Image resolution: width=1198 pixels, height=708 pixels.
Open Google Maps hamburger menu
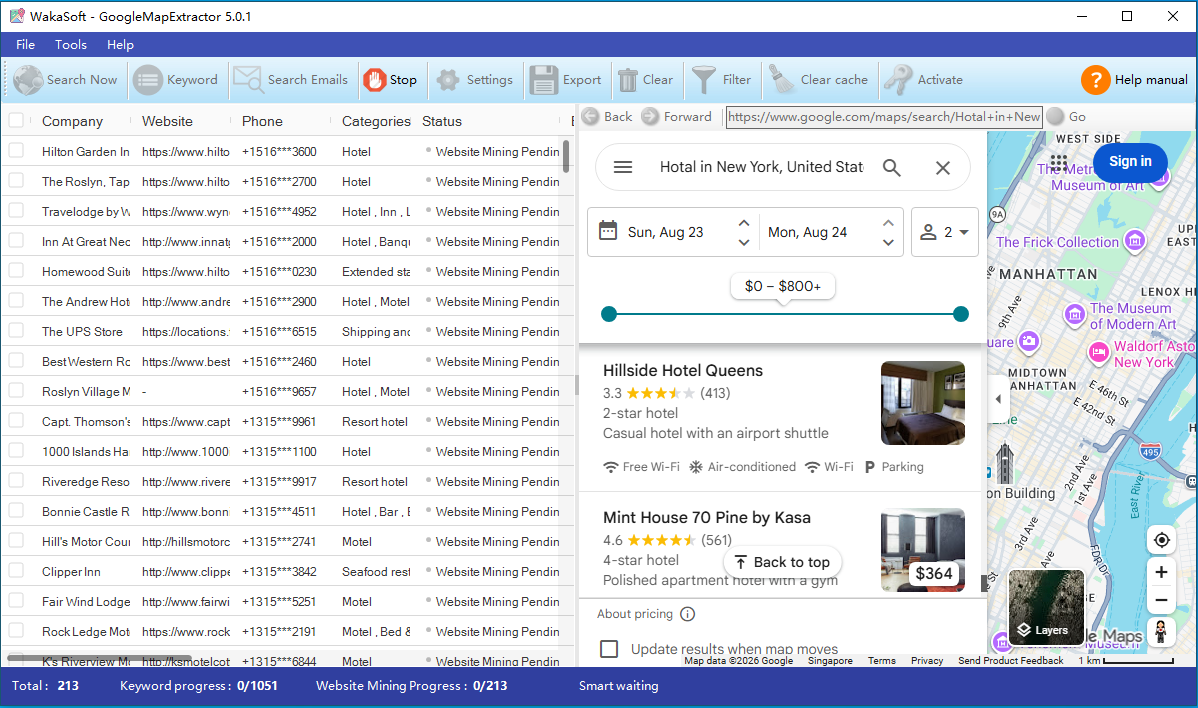623,166
